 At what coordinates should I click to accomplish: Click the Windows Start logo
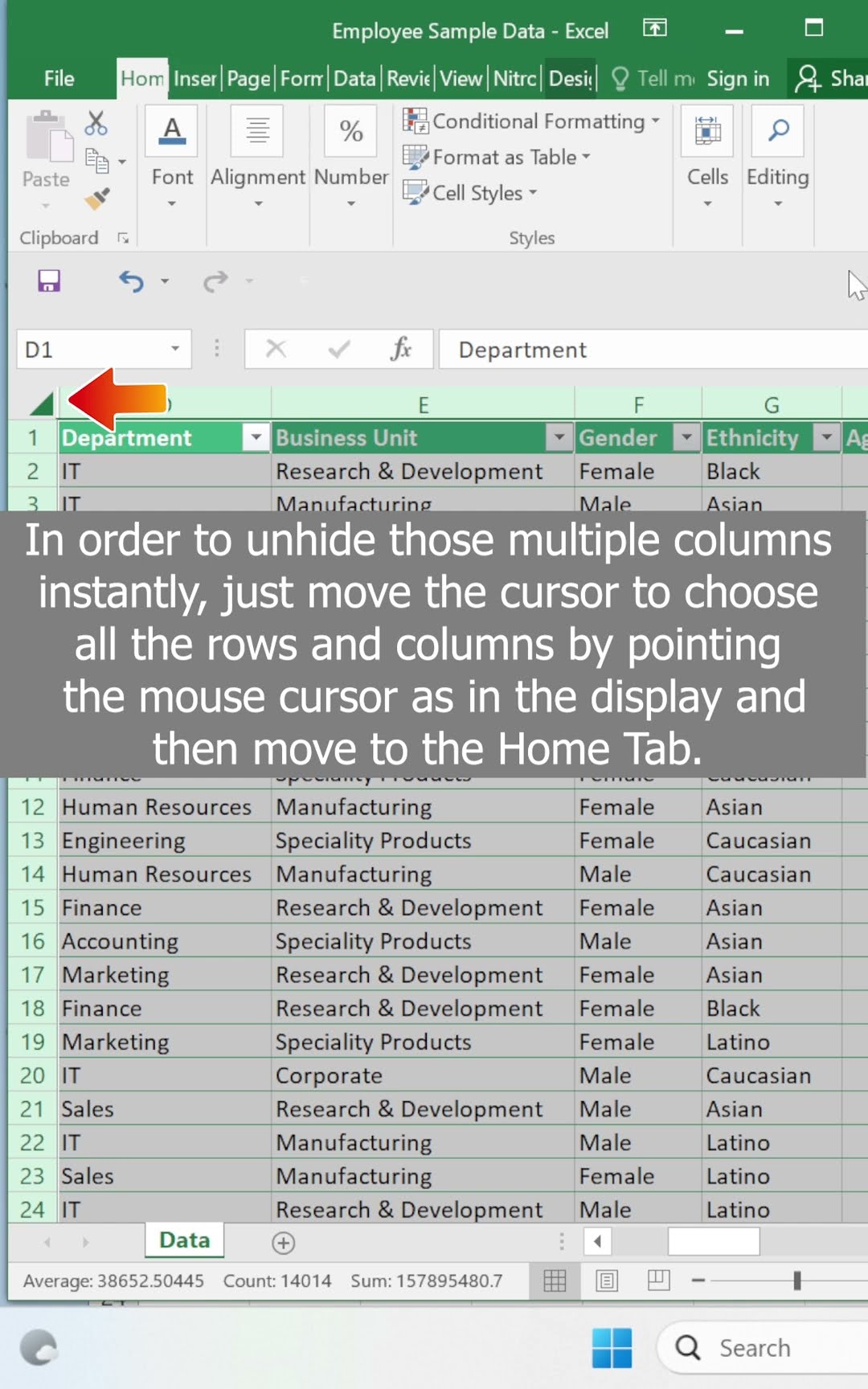tap(612, 1347)
